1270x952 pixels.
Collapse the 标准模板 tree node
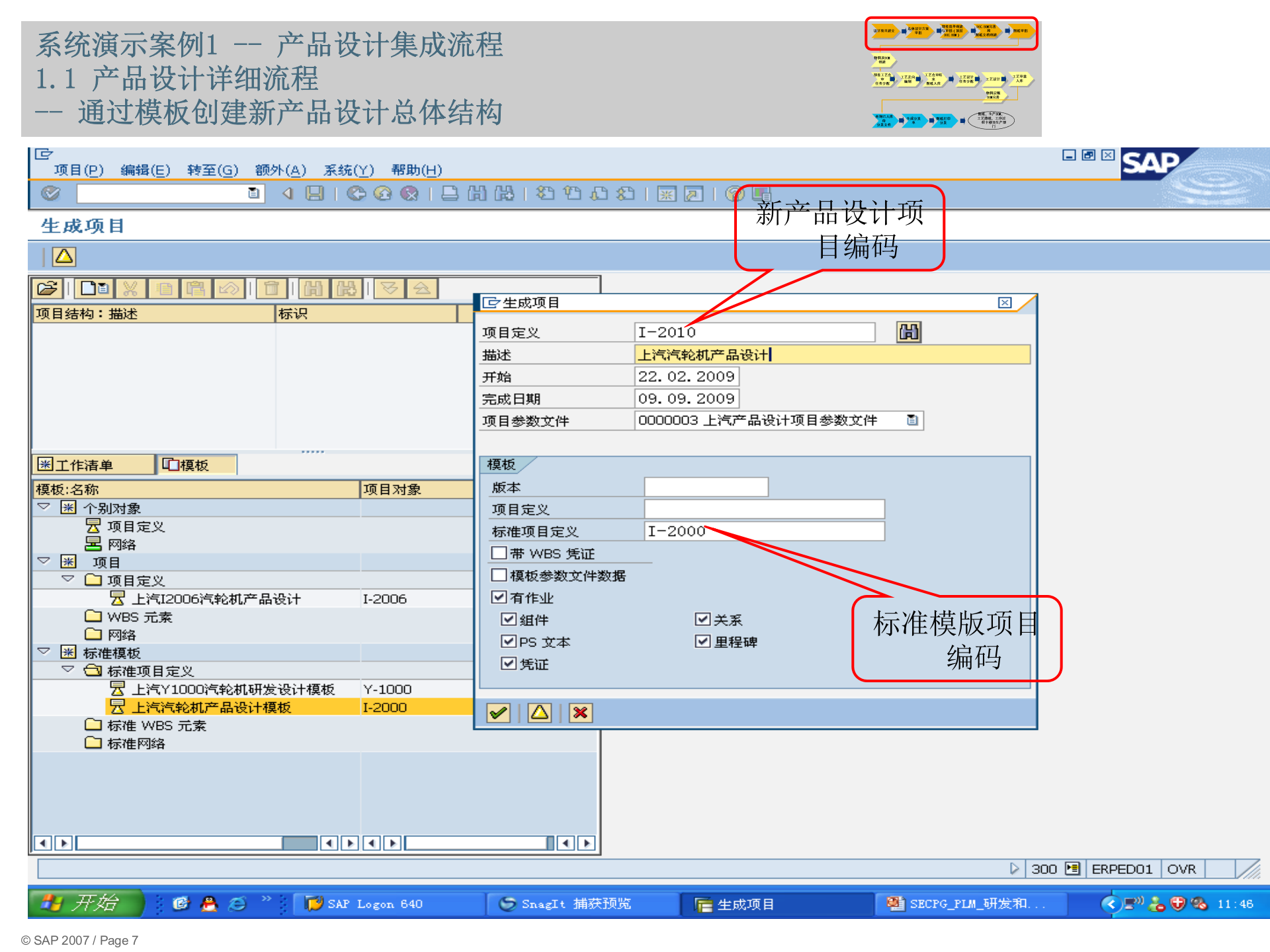point(44,652)
